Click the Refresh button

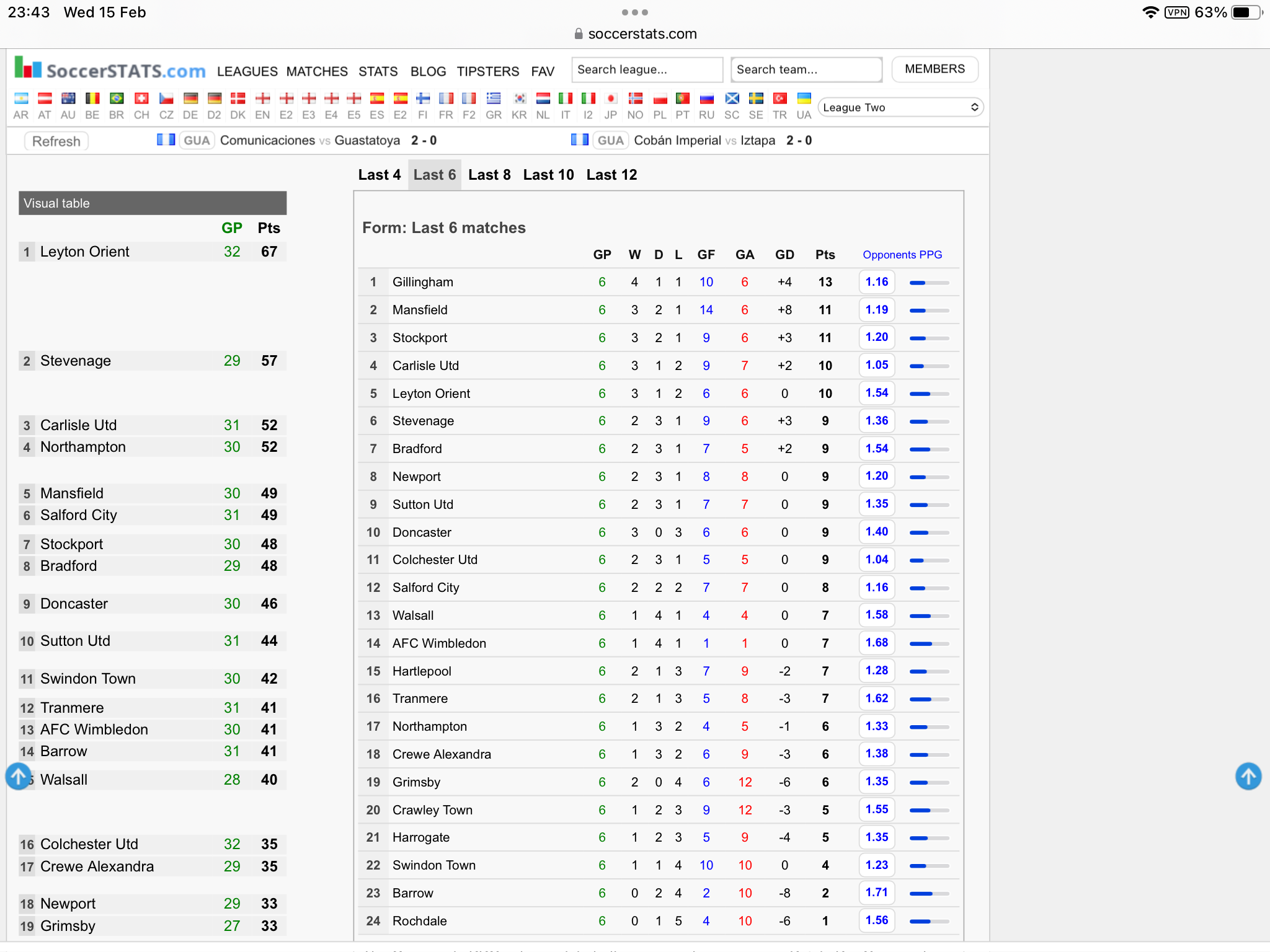(x=56, y=141)
